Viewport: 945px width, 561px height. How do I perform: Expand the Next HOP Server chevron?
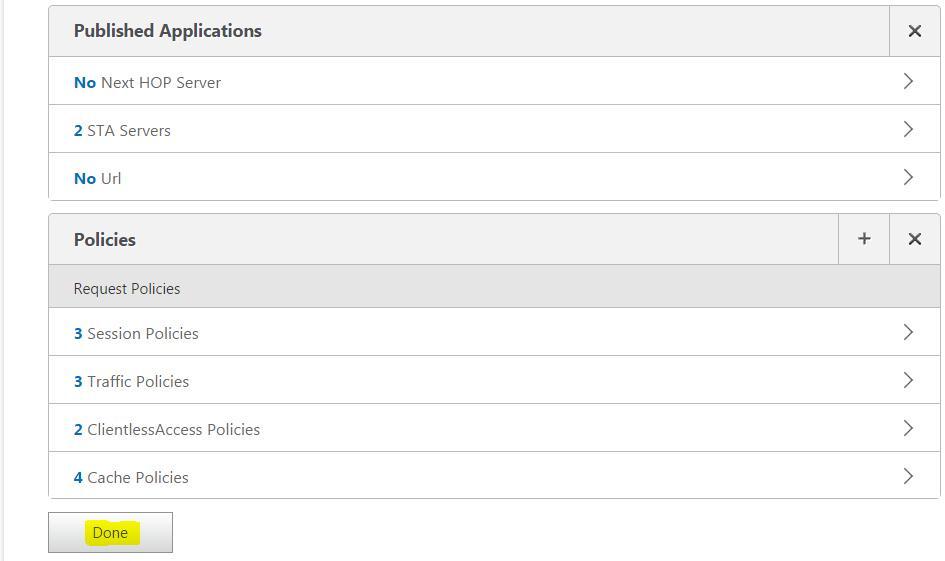pyautogui.click(x=908, y=81)
